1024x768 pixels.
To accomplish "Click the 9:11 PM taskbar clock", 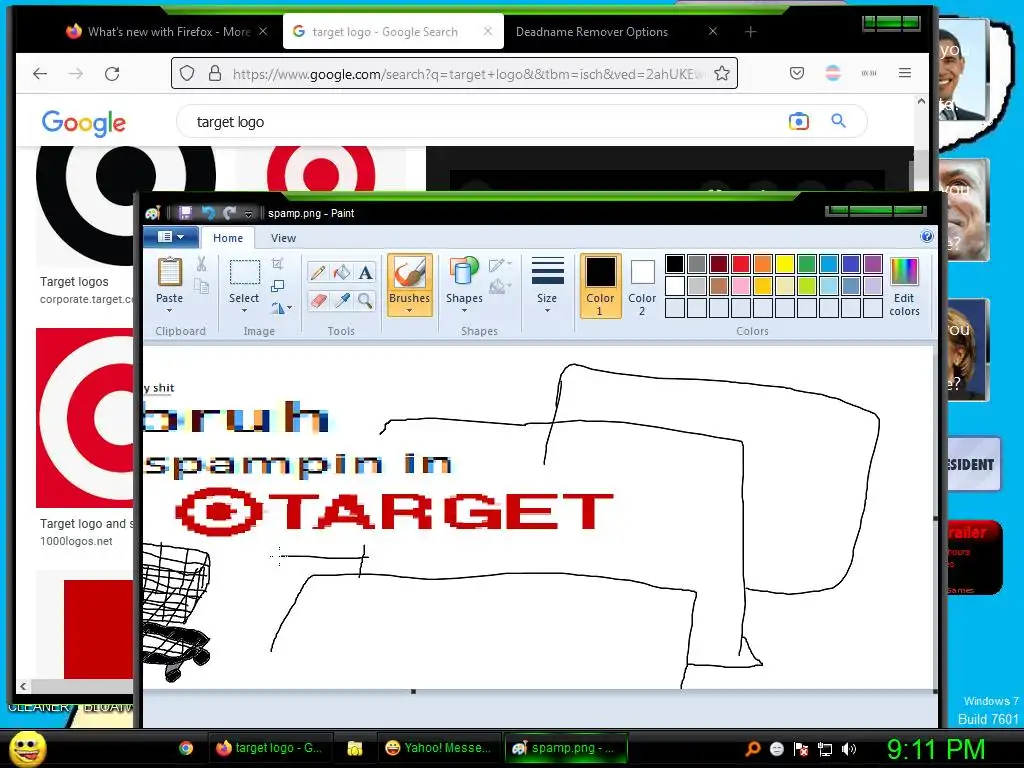I will point(935,749).
